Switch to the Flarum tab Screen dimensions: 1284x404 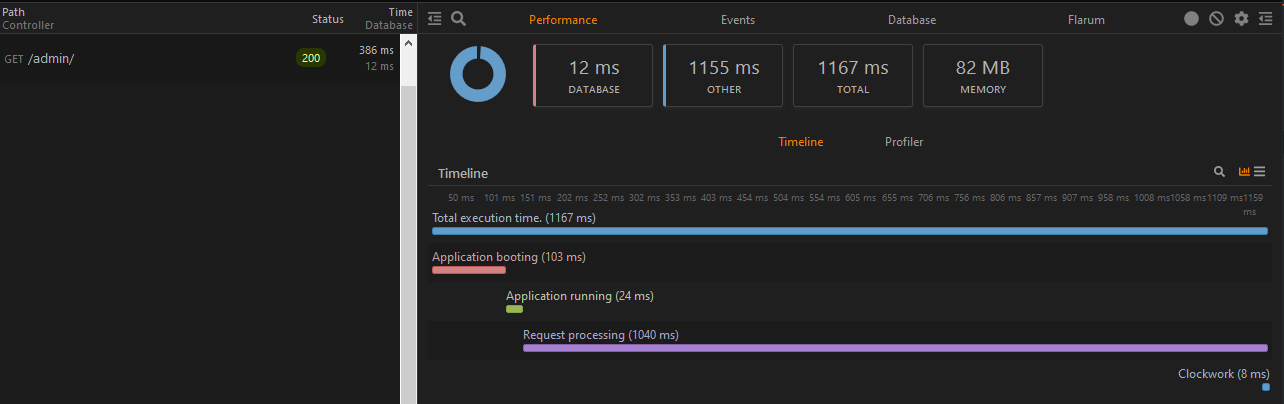point(1086,20)
